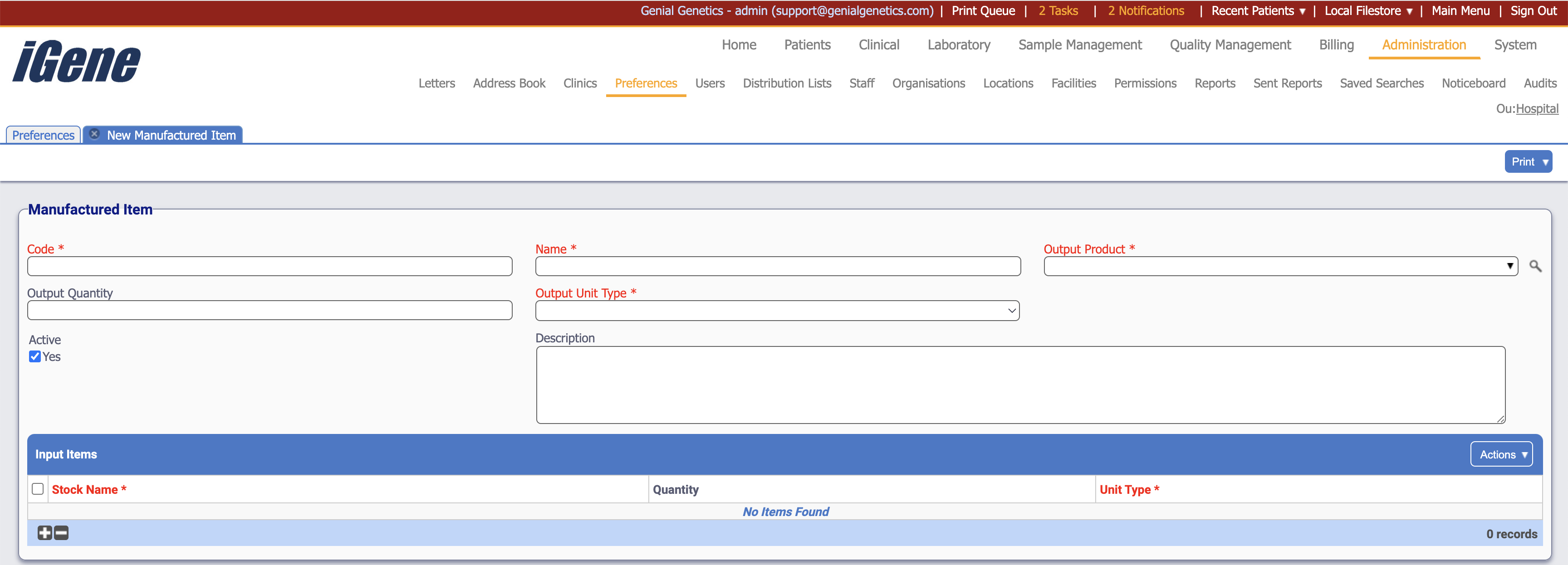Expand the Print button dropdown
The image size is (1568, 565).
[x=1545, y=162]
